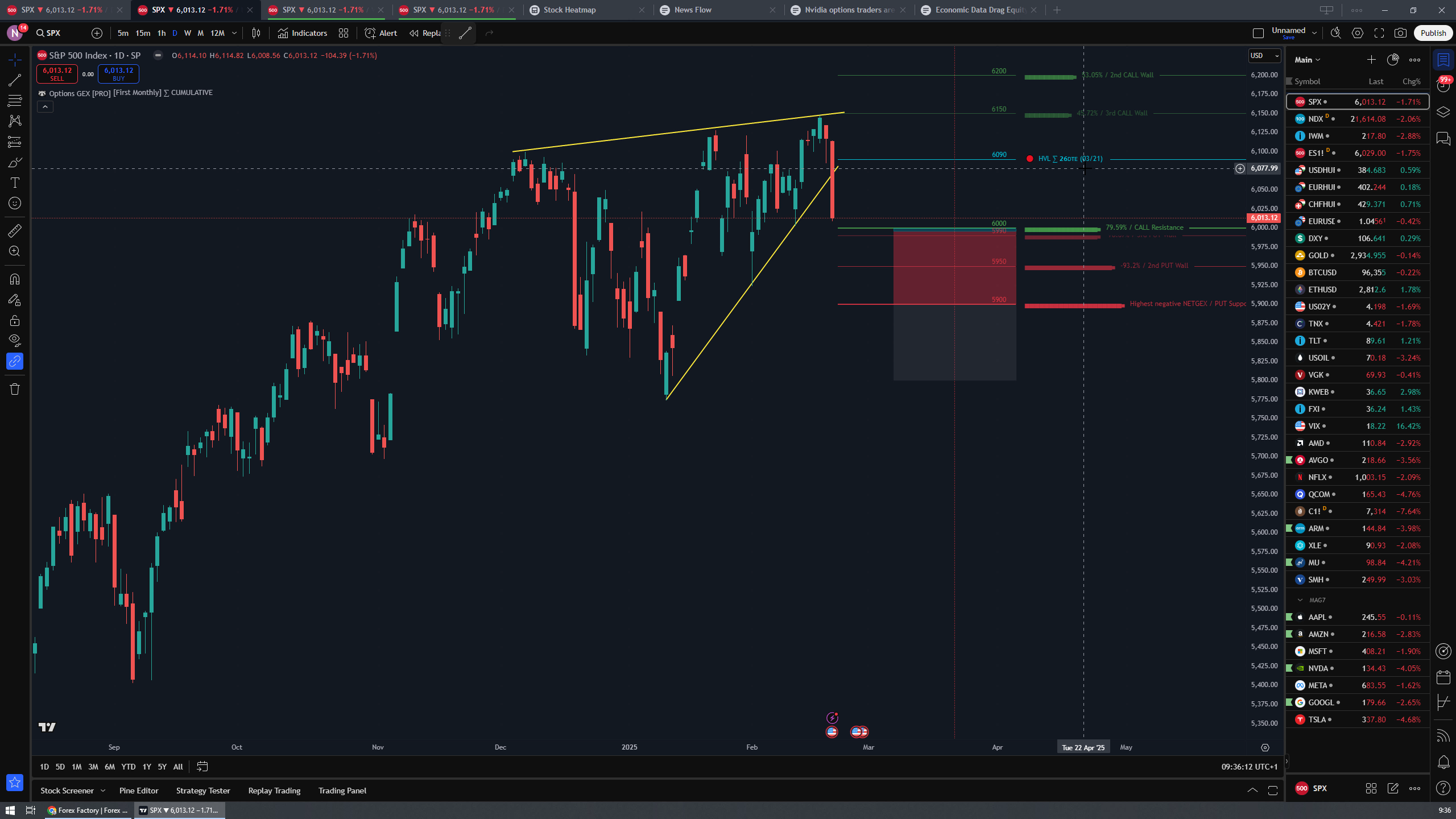Click the magnet mode icon
This screenshot has height=819, width=1456.
(15, 279)
